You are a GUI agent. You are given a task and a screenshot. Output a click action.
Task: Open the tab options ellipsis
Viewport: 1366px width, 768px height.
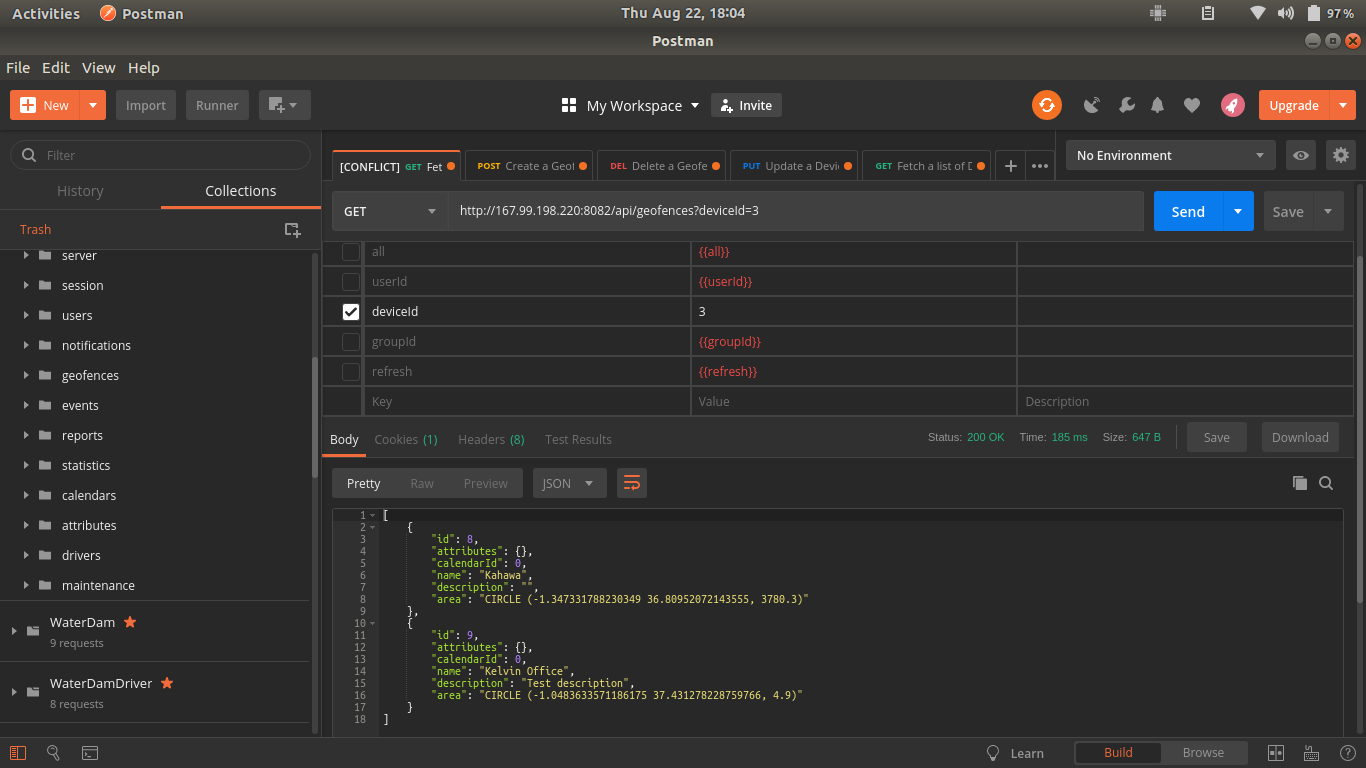point(1040,166)
